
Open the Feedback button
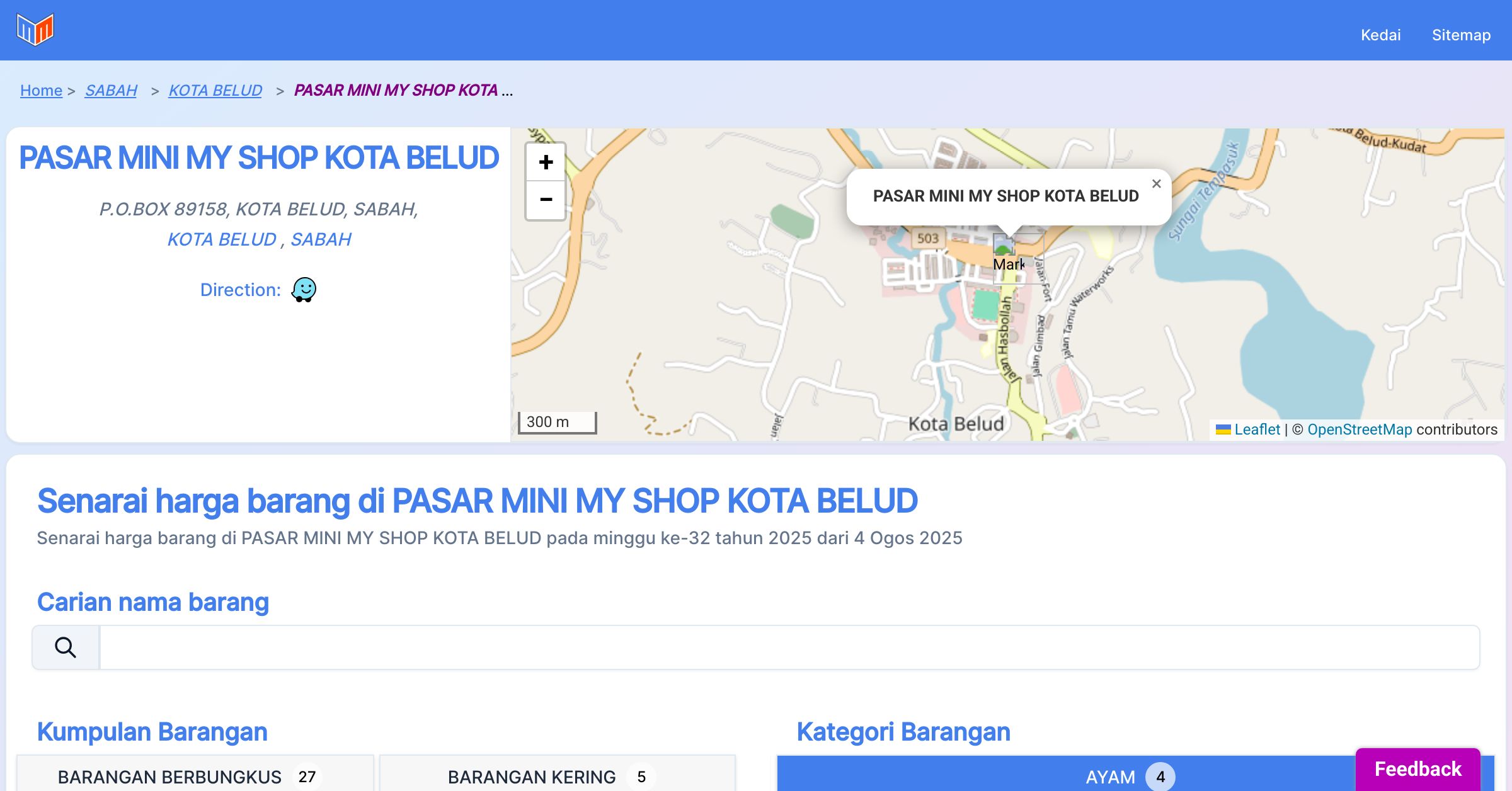pos(1417,768)
